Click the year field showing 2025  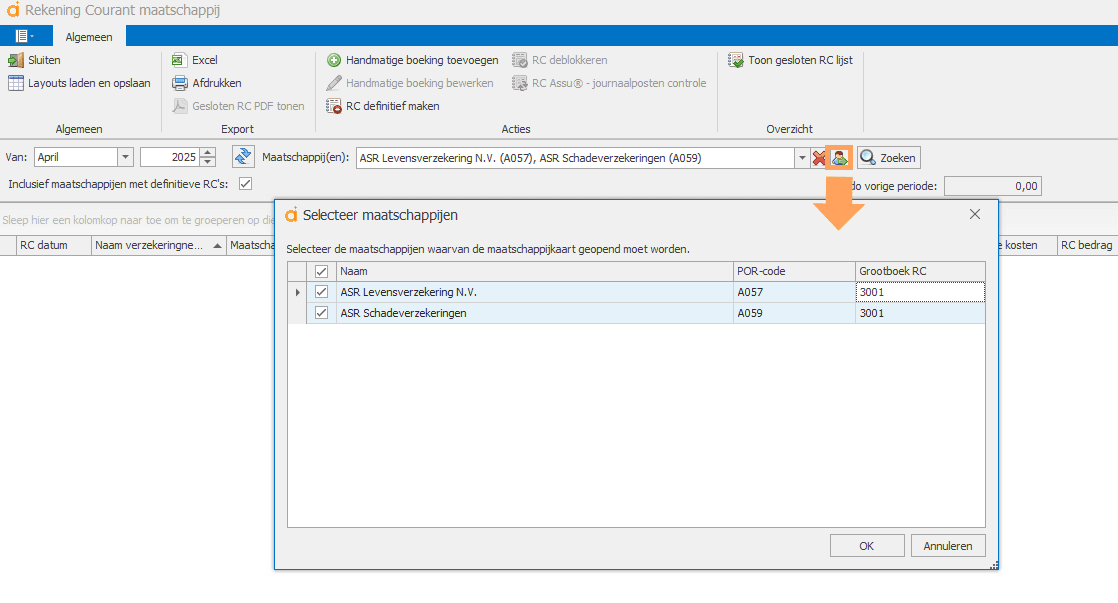pyautogui.click(x=170, y=157)
